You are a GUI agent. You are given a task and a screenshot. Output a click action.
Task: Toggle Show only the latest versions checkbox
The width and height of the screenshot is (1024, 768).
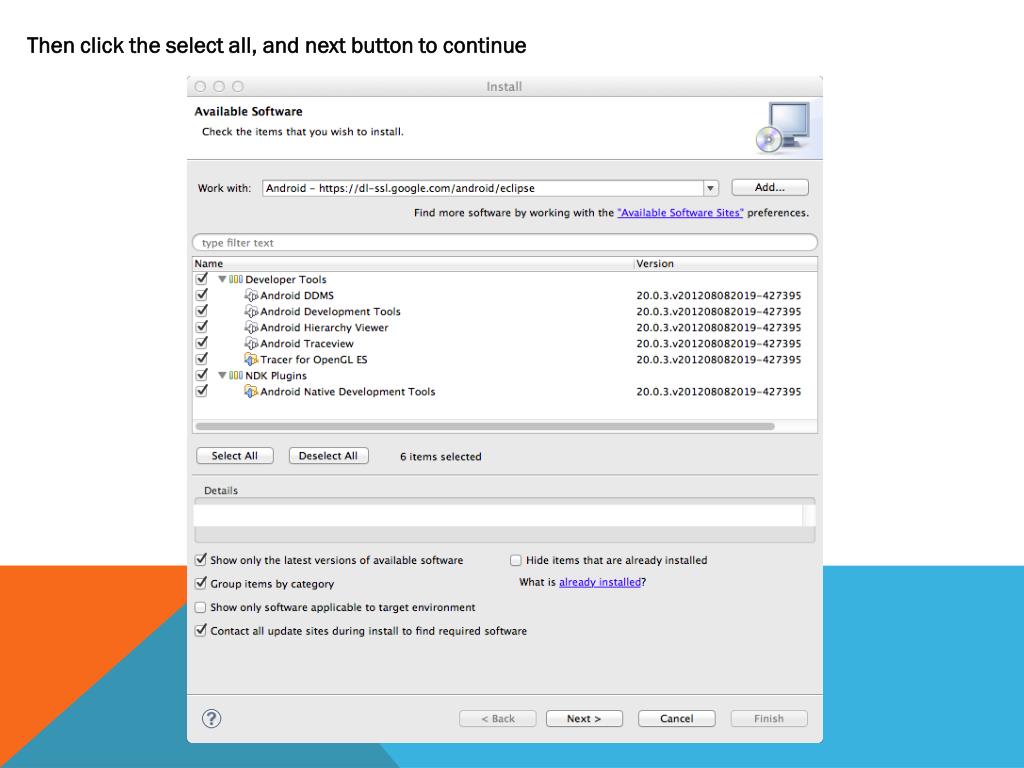click(200, 560)
